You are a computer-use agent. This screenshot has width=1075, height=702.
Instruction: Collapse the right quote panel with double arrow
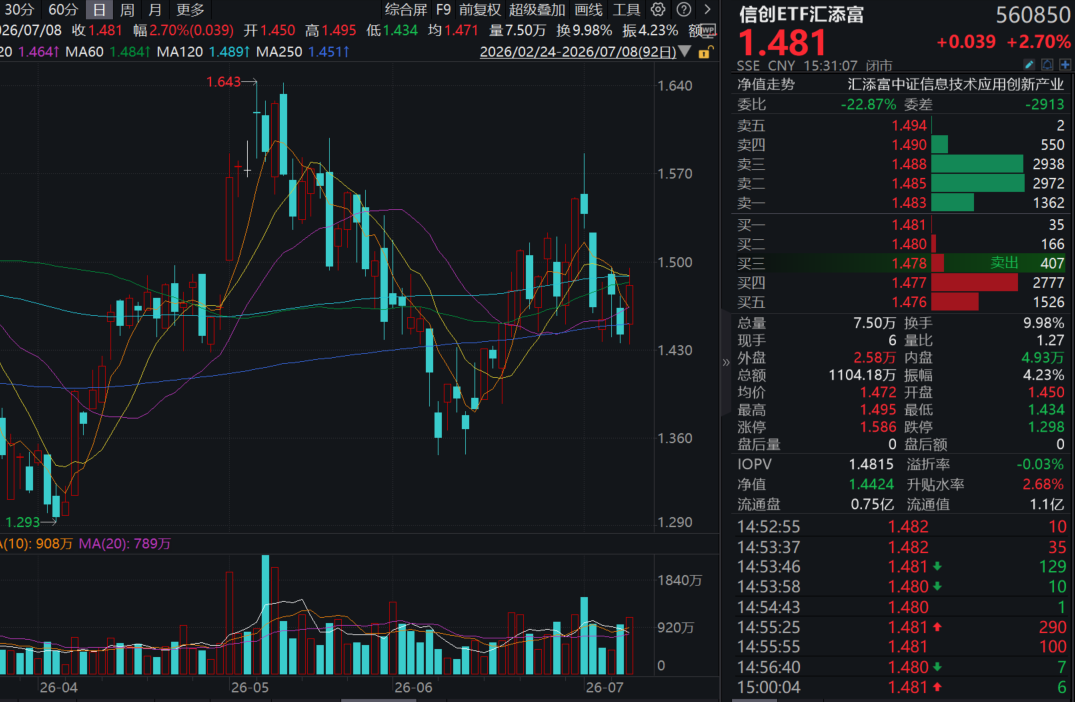[726, 362]
